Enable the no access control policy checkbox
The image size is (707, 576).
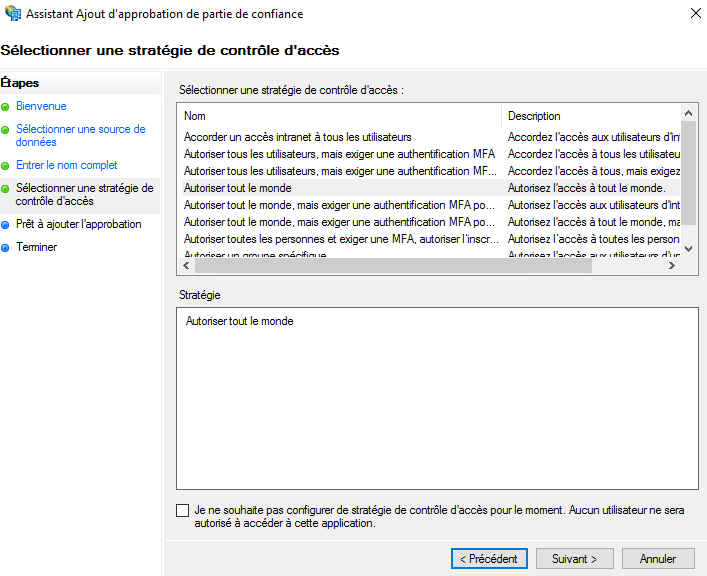pyautogui.click(x=182, y=510)
